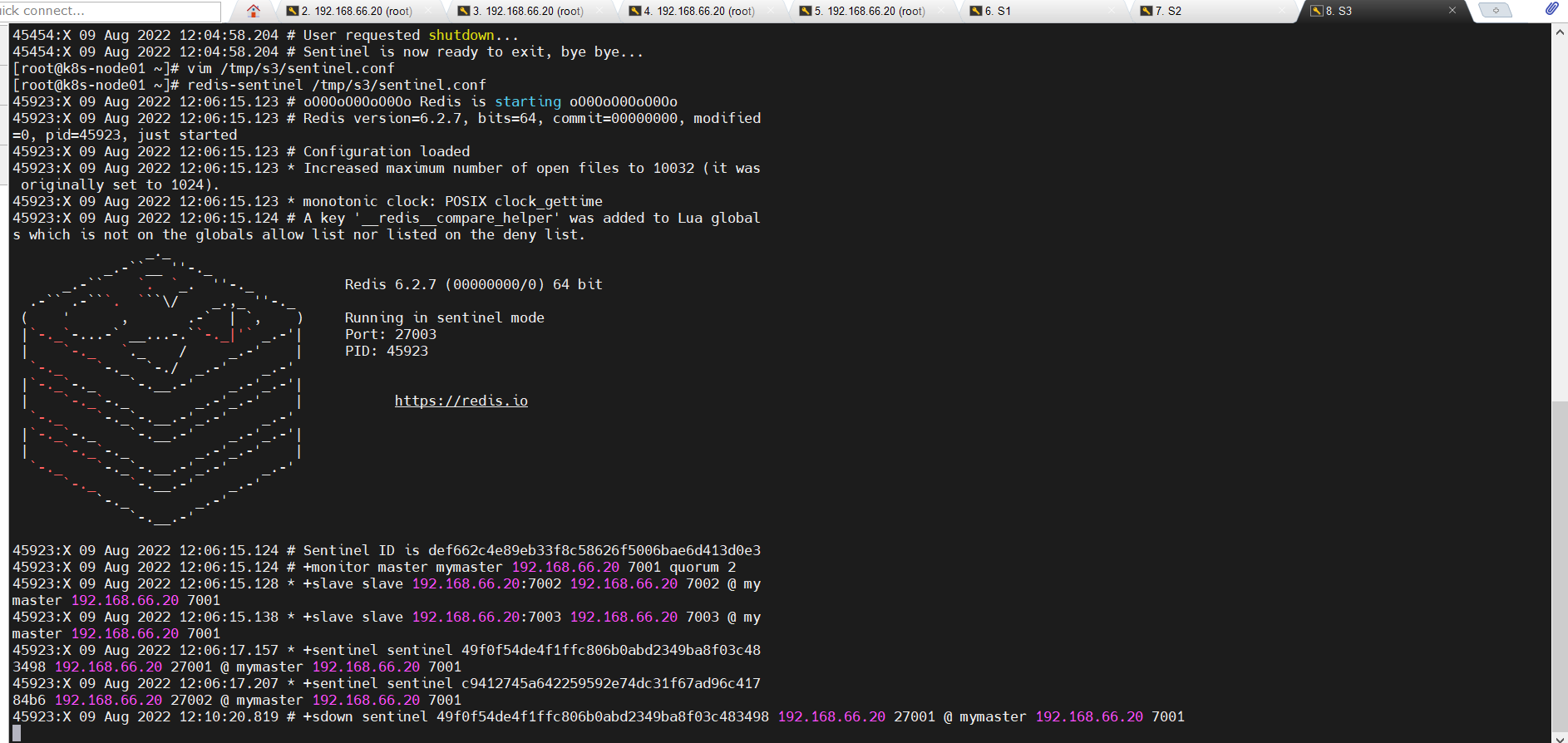Screen dimensions: 1568x743
Task: Close tab 5. 192.168.66.20 (root)
Action: click(x=940, y=11)
